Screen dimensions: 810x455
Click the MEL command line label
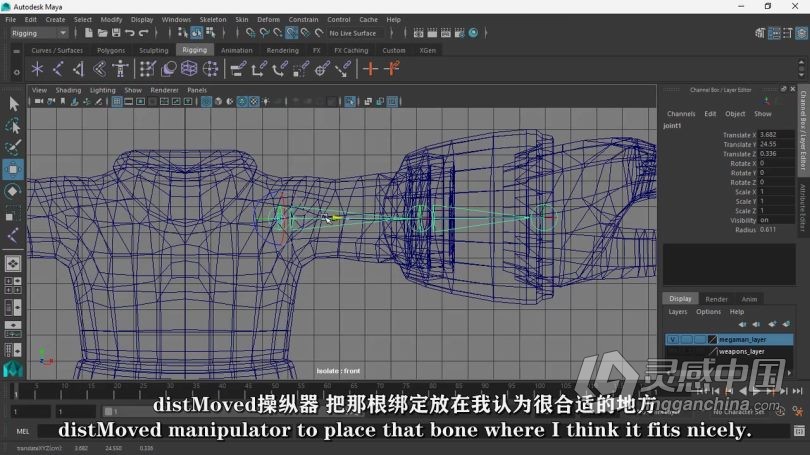coord(23,431)
